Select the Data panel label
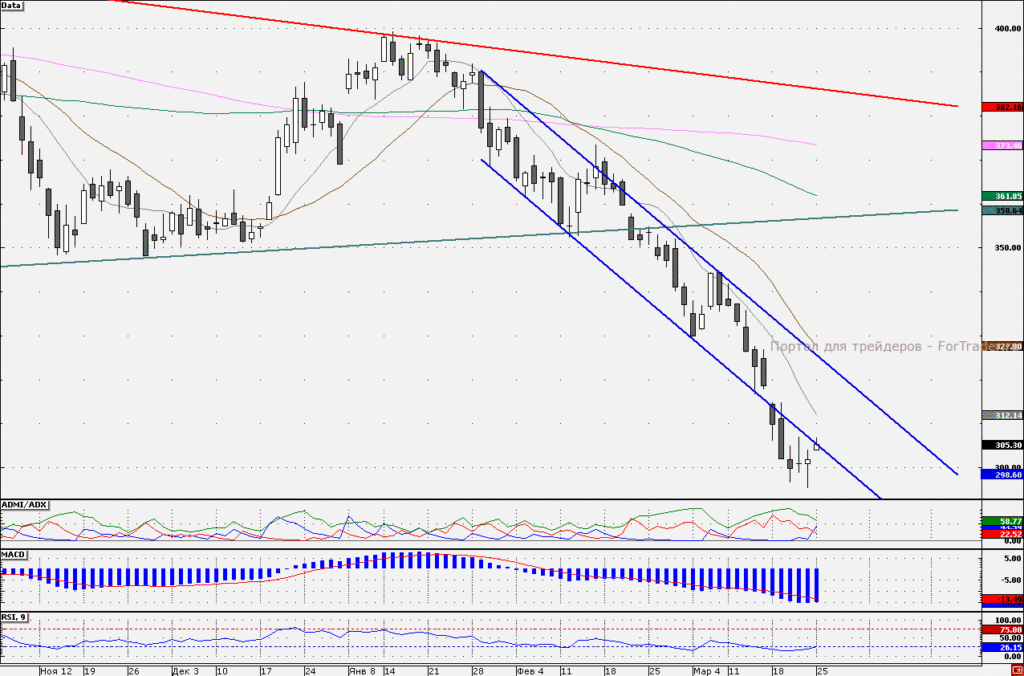This screenshot has width=1024, height=676. [12, 5]
